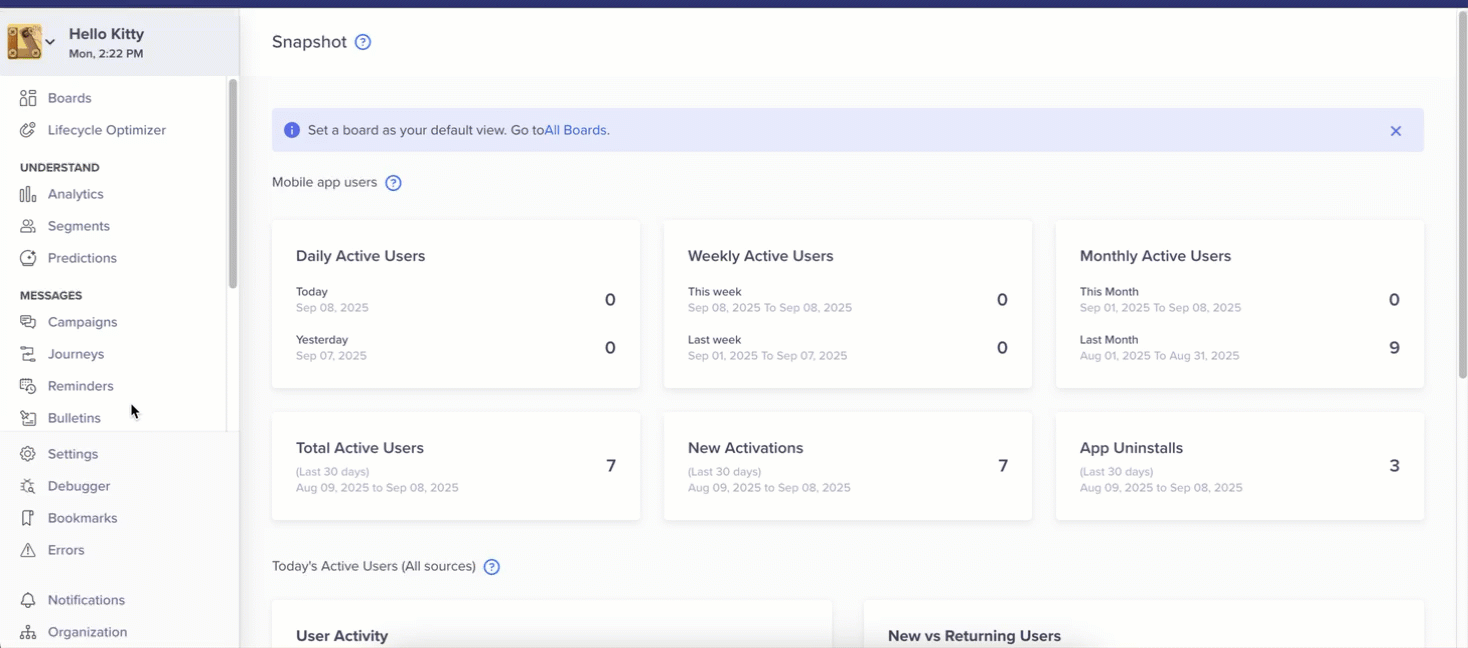Click the Journeys flow icon
Image resolution: width=1468 pixels, height=648 pixels.
28,354
